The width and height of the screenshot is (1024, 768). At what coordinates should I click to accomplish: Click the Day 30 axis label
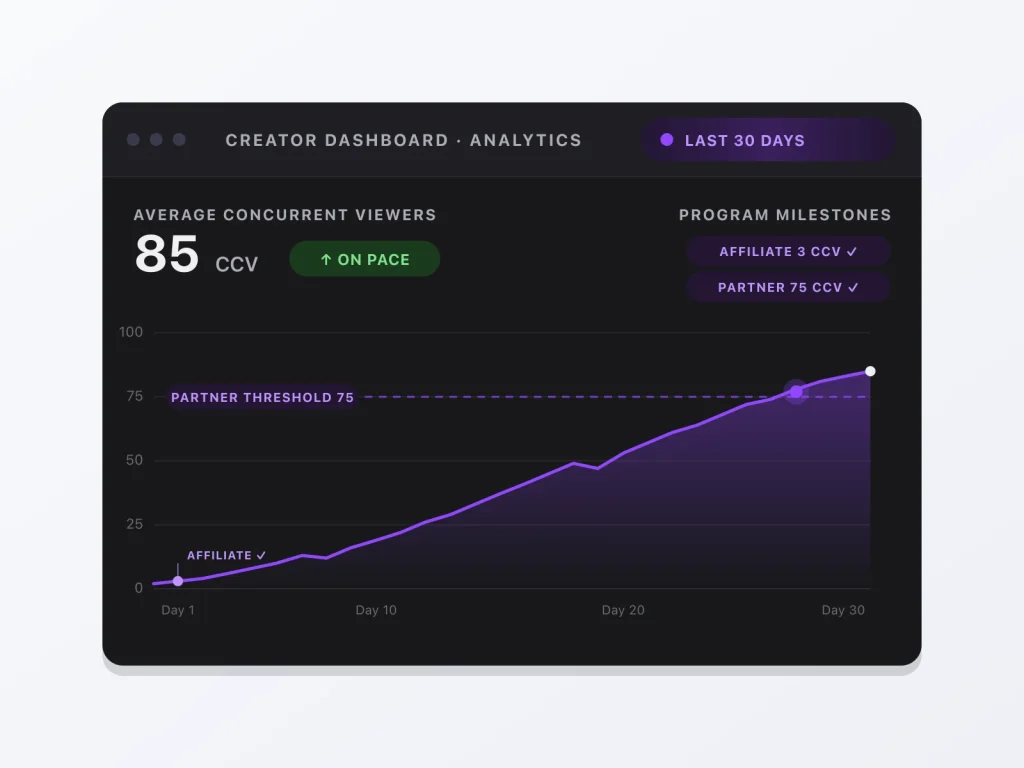[x=843, y=610]
